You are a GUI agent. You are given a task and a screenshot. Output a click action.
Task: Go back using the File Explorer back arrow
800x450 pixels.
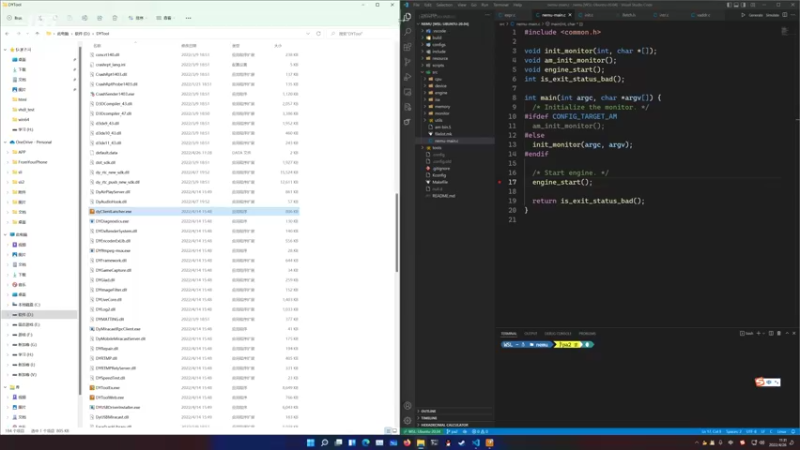click(x=7, y=34)
